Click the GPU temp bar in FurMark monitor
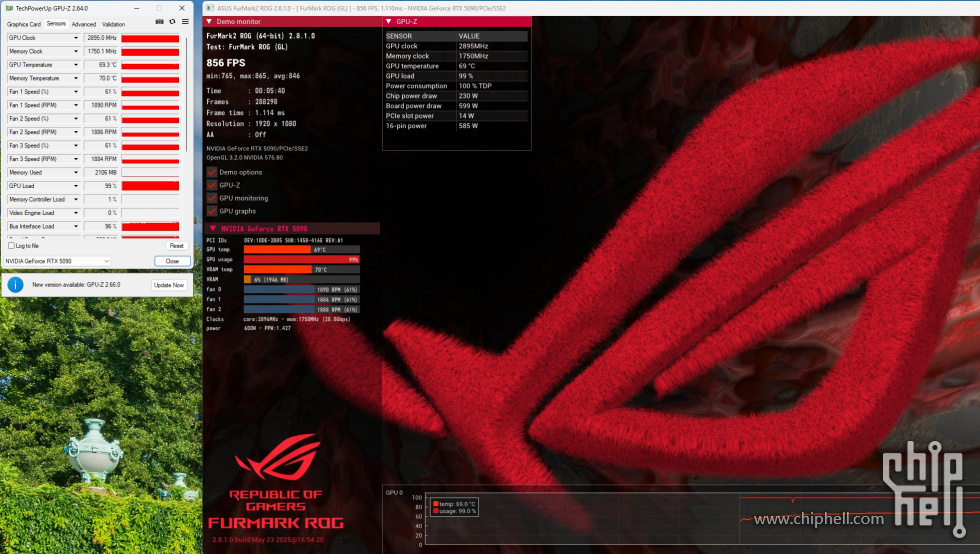 [x=301, y=249]
